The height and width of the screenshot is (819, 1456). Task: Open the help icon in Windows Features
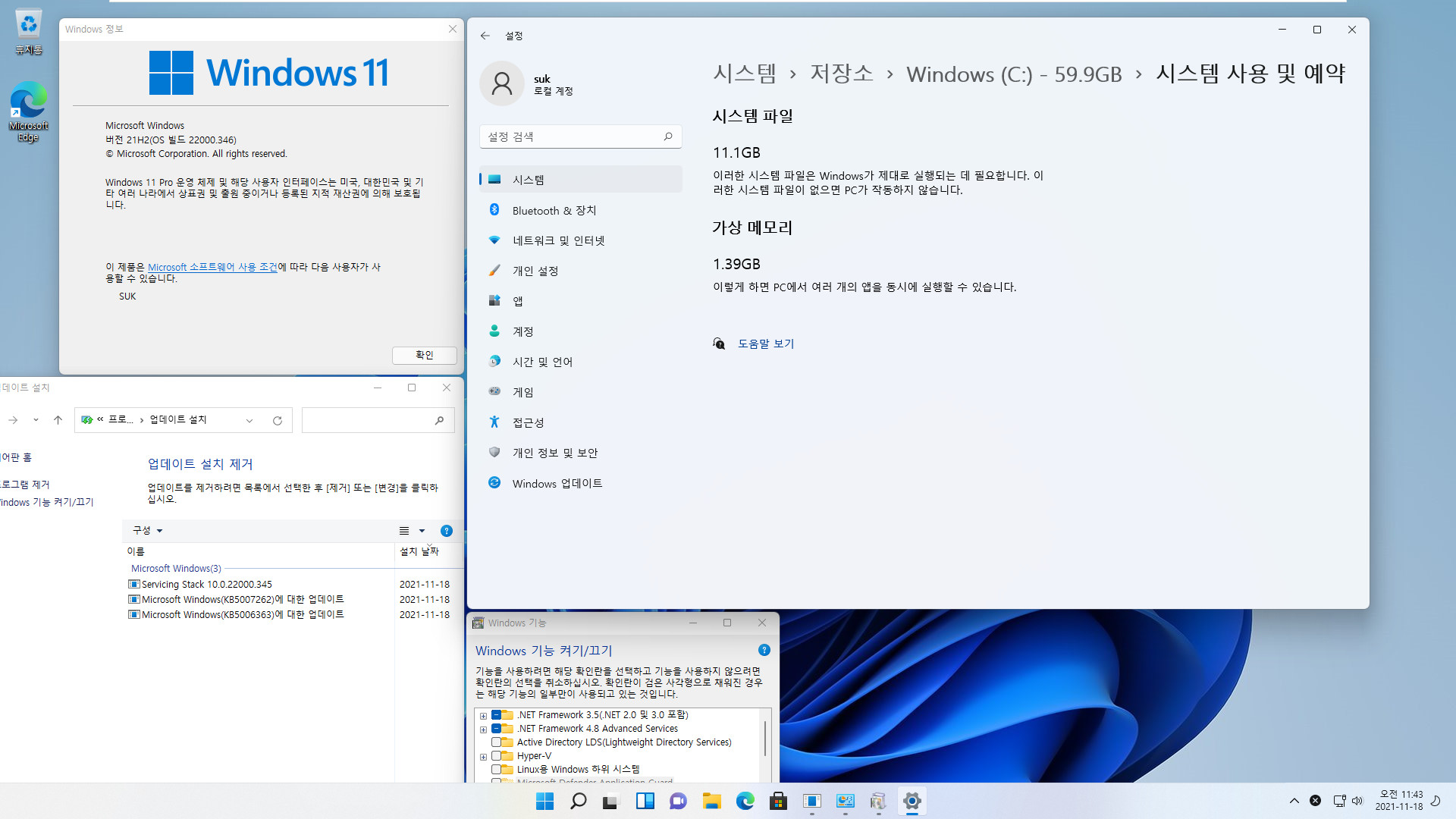(x=764, y=650)
